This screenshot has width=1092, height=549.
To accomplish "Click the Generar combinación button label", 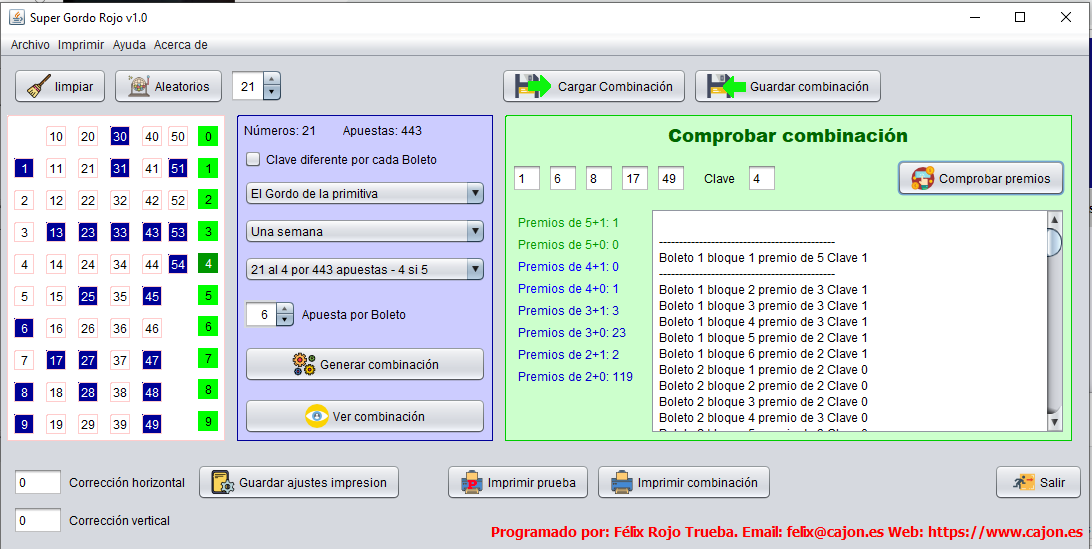I will (380, 364).
